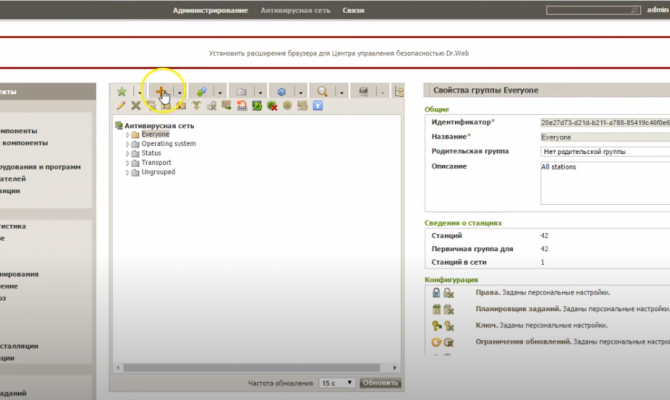
Task: Click the Ключ settings text
Action: 541,326
